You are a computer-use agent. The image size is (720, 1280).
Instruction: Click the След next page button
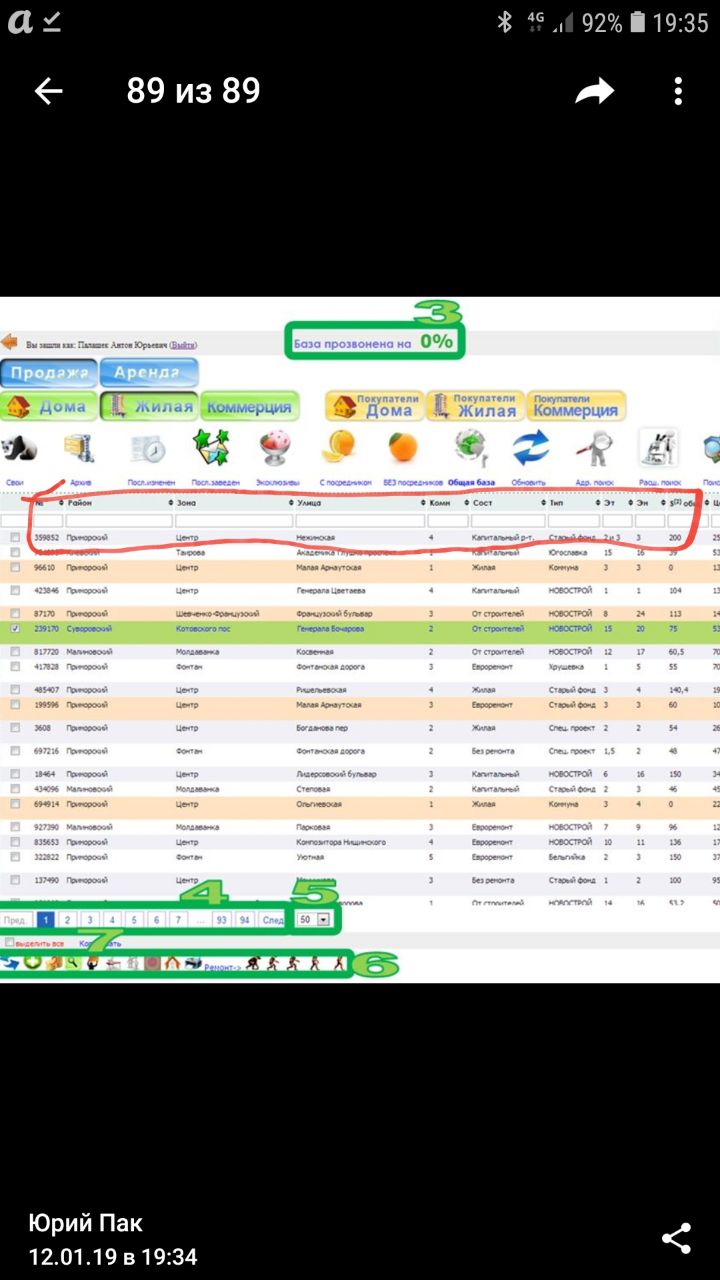coord(273,919)
